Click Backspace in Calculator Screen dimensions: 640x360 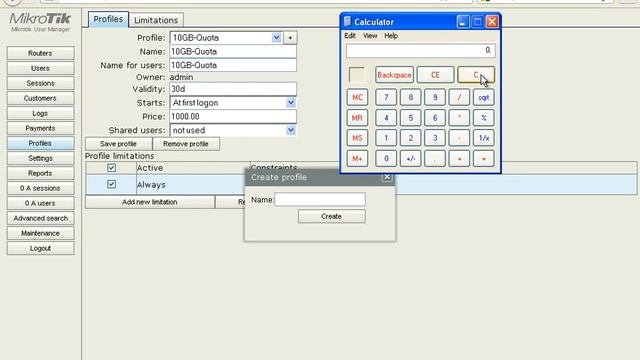394,75
